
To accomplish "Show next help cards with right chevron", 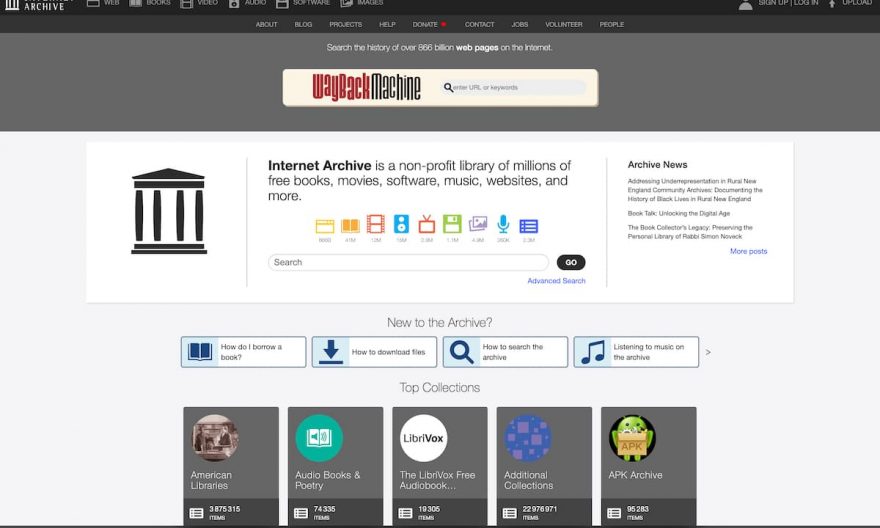I will 708,352.
